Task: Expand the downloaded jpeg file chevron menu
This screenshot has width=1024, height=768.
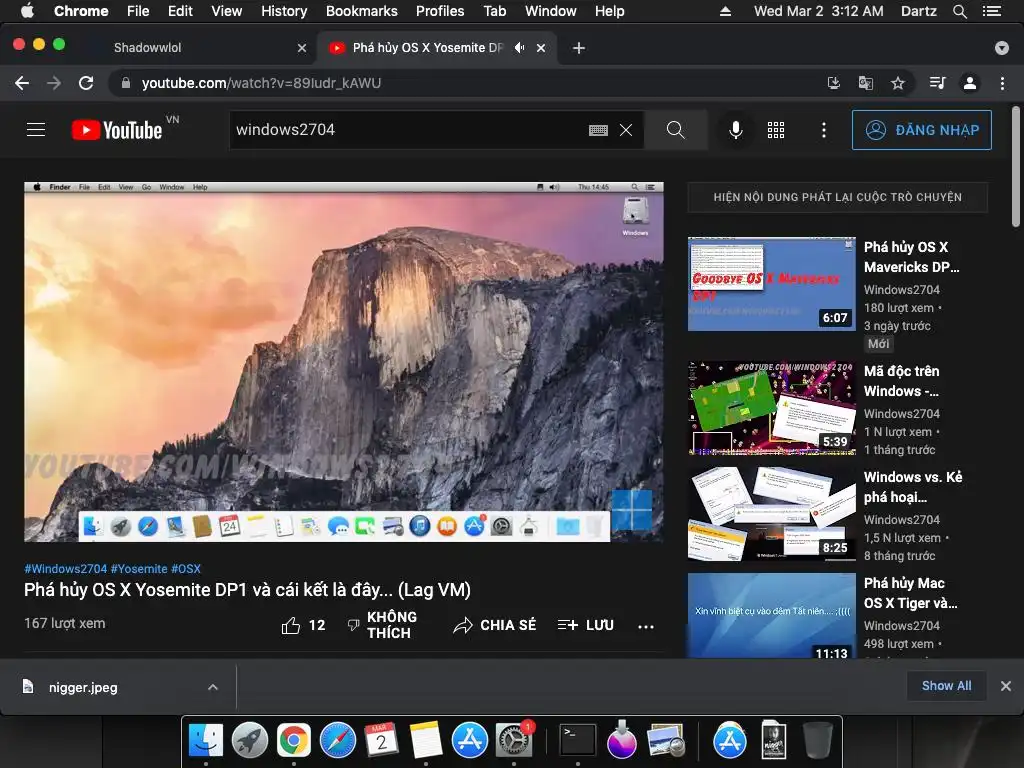Action: pos(213,687)
